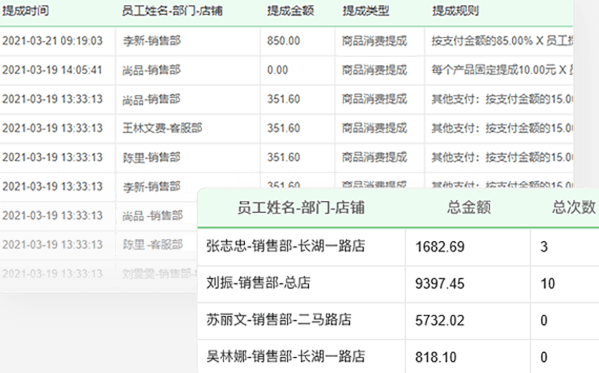The width and height of the screenshot is (599, 373).
Task: Open the 张志忠-销售部-长湖一路店 summary row
Action: click(x=398, y=247)
